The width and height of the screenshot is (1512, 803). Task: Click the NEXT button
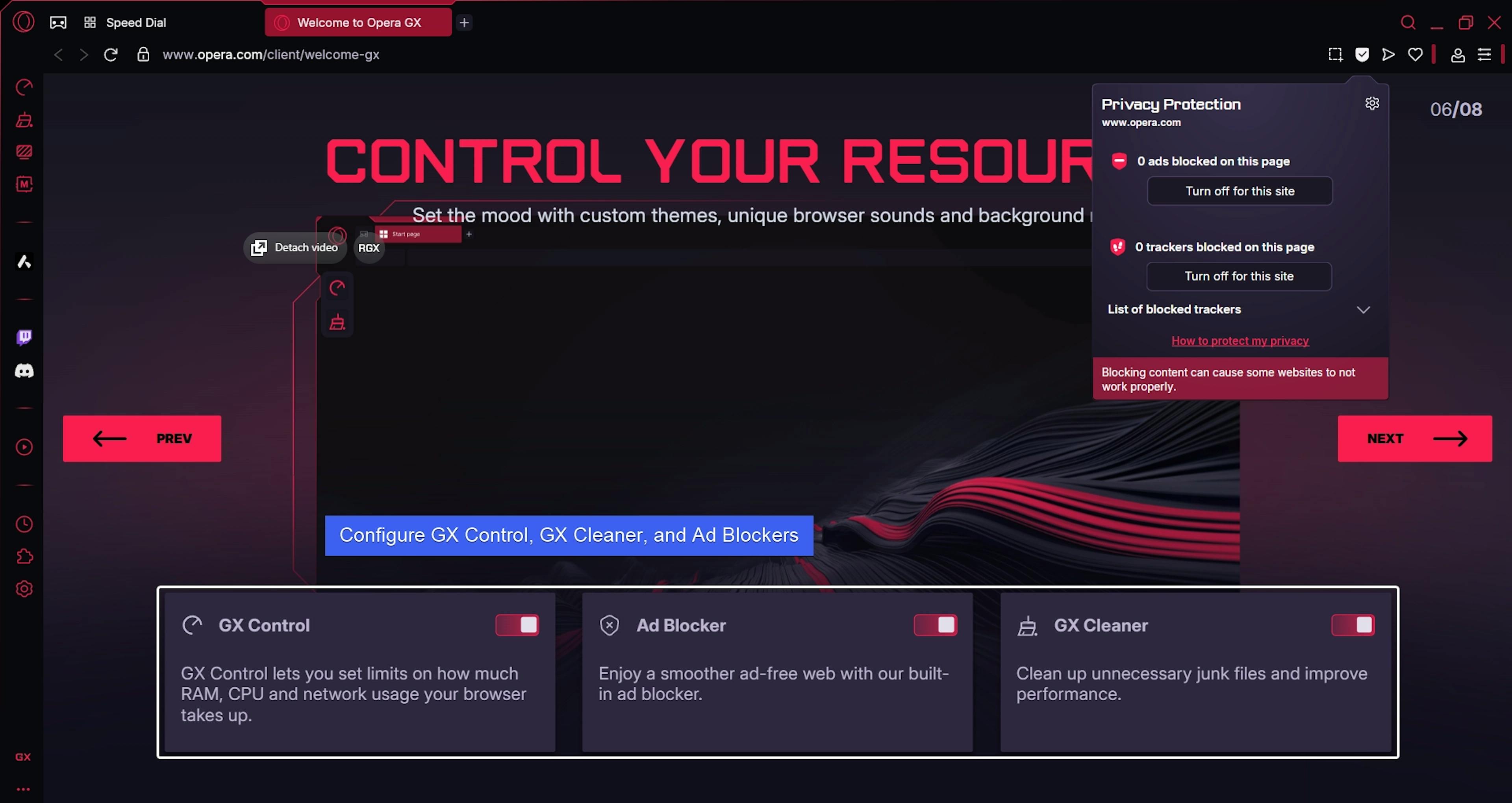point(1415,439)
